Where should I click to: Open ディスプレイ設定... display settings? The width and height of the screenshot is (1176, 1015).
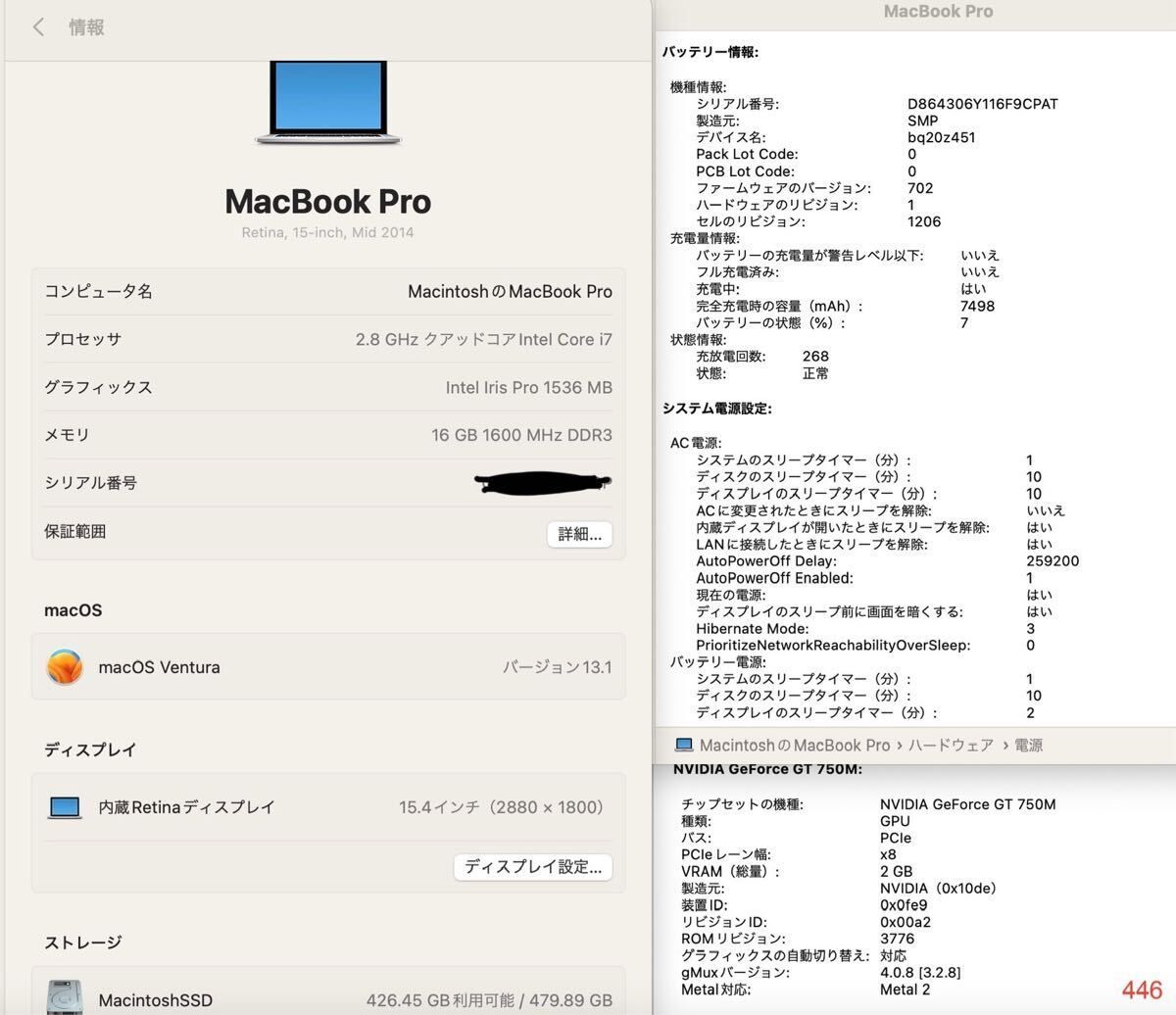[x=533, y=867]
